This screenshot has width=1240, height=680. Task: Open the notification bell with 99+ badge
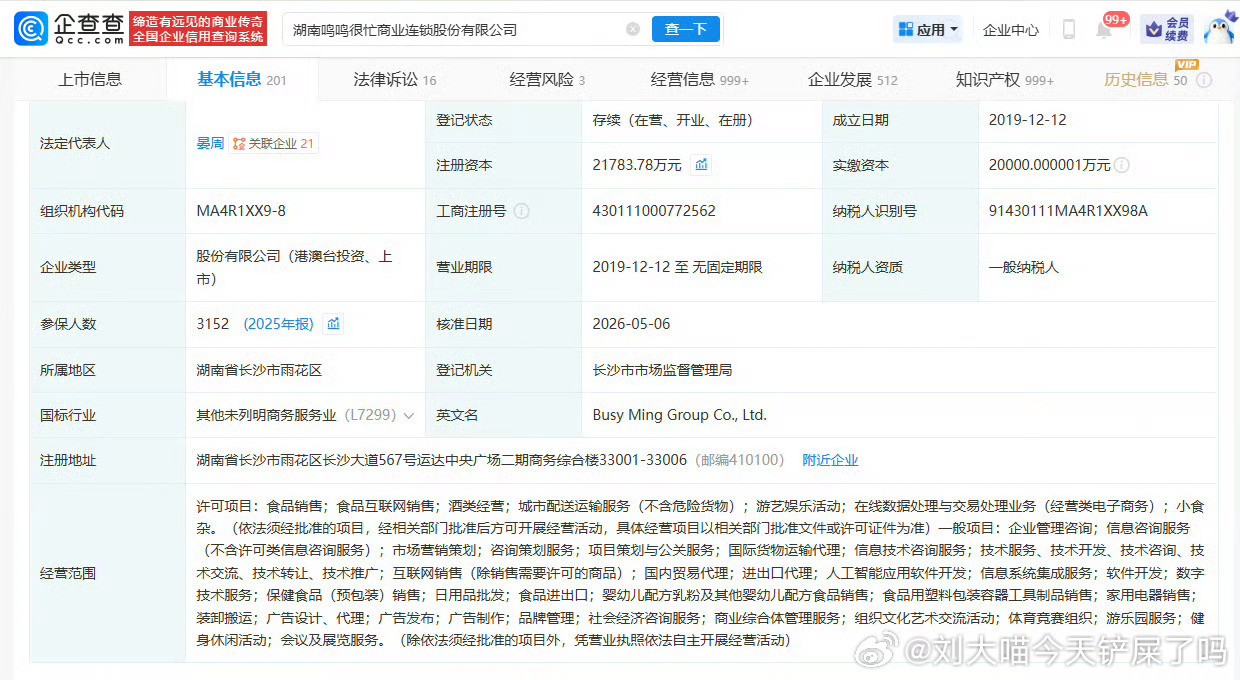[x=1106, y=28]
